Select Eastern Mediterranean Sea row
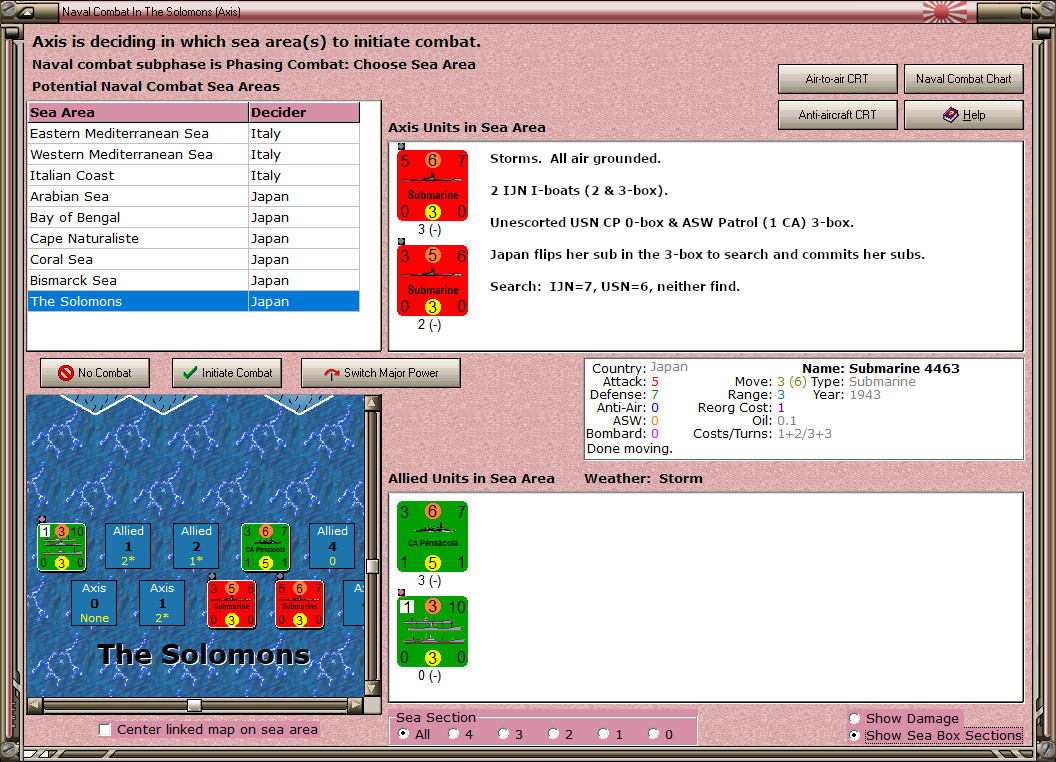 (x=193, y=133)
